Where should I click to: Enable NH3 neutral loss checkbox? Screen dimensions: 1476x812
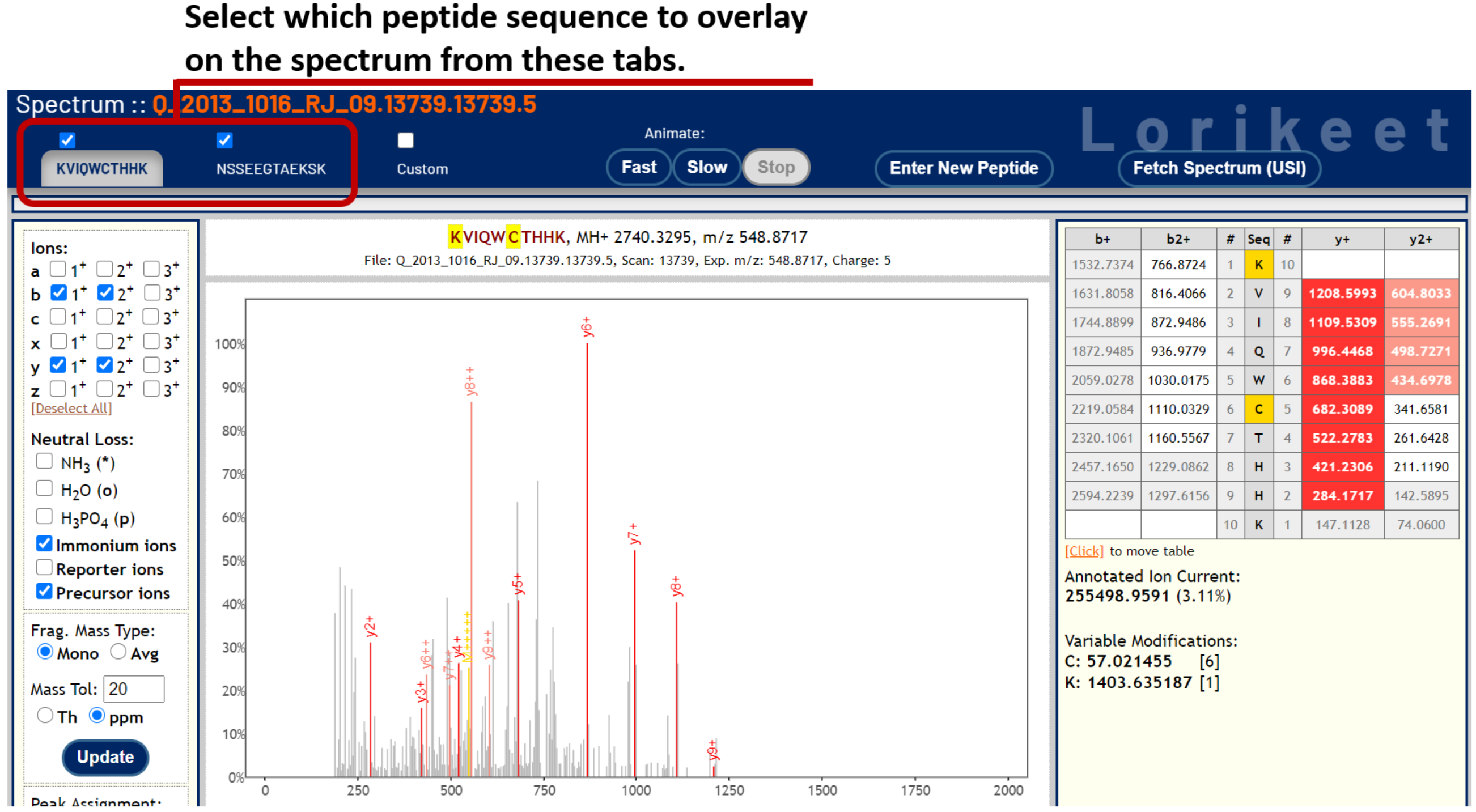(44, 462)
